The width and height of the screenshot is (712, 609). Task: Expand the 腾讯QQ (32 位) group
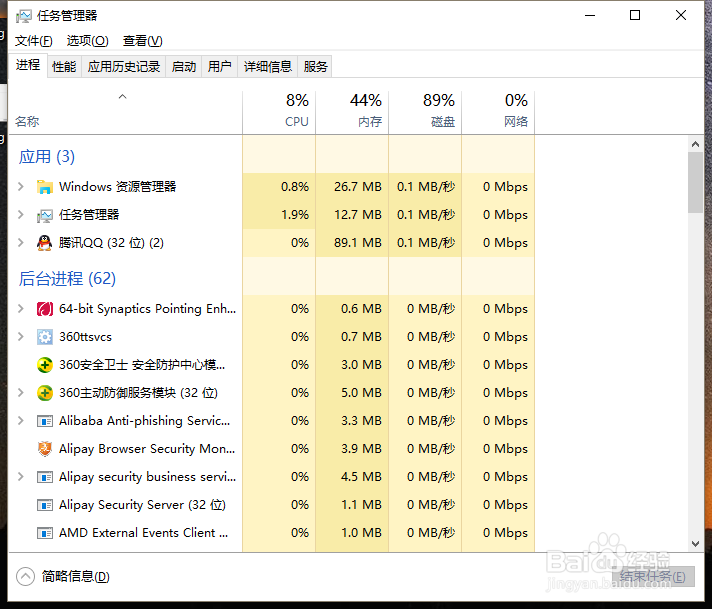[20, 243]
